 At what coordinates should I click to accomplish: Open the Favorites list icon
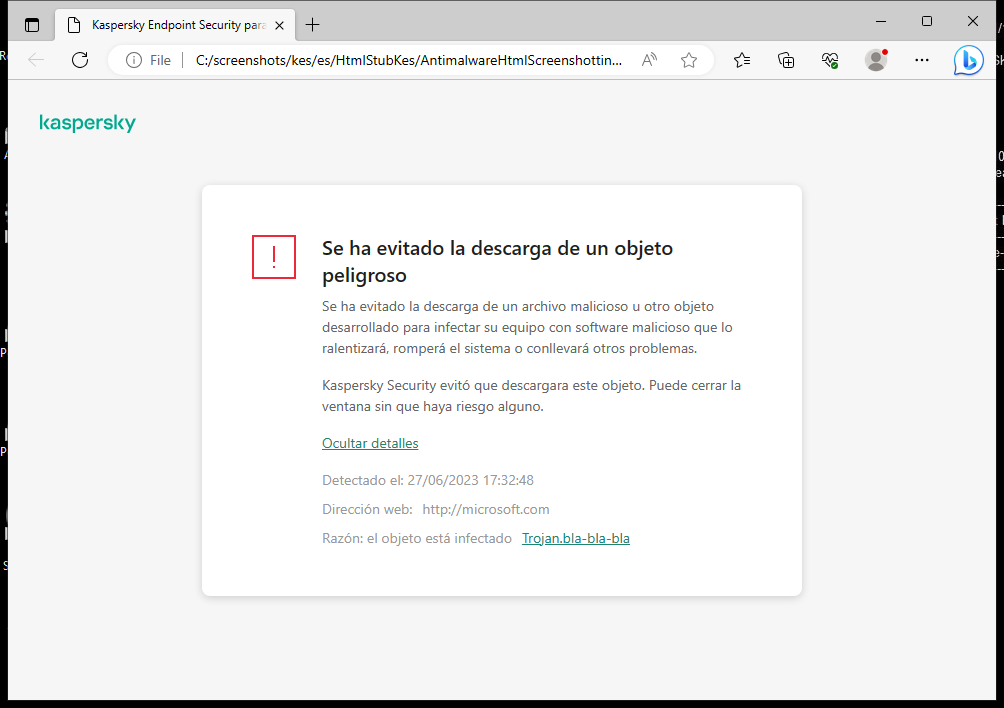(x=742, y=60)
